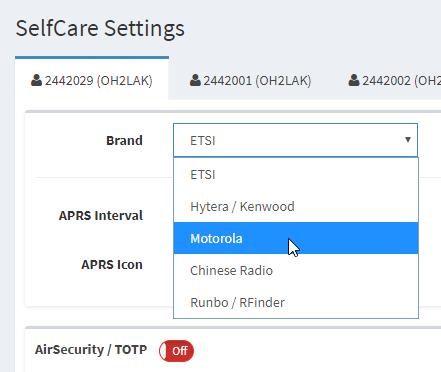Image resolution: width=441 pixels, height=372 pixels.
Task: Click the AirSecurity / TOTP label text
Action: (x=91, y=350)
